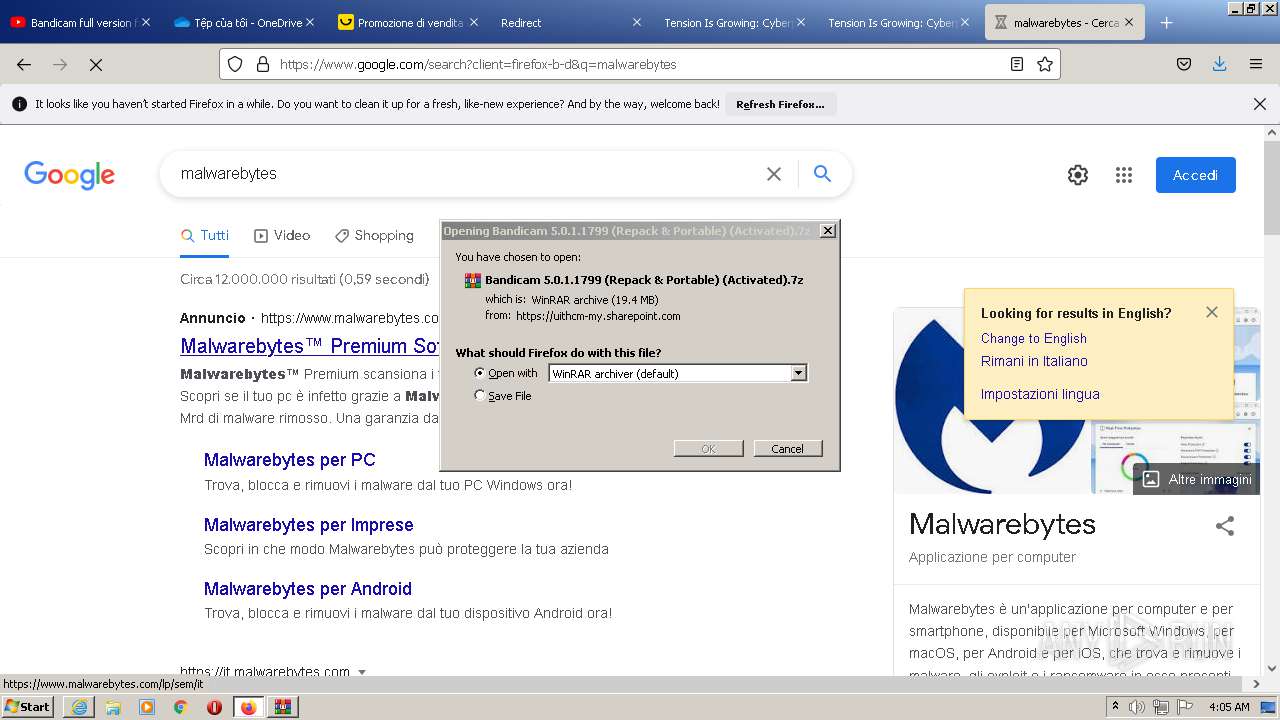The image size is (1280, 720).
Task: Open Google settings gear icon
Action: click(x=1078, y=175)
